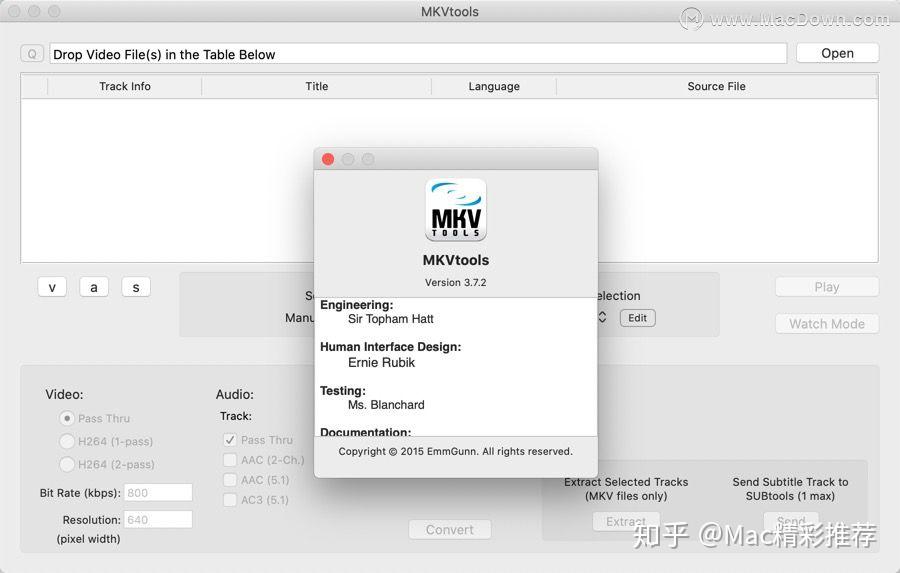
Task: Click the Drop Video File(s) text field
Action: coord(418,54)
